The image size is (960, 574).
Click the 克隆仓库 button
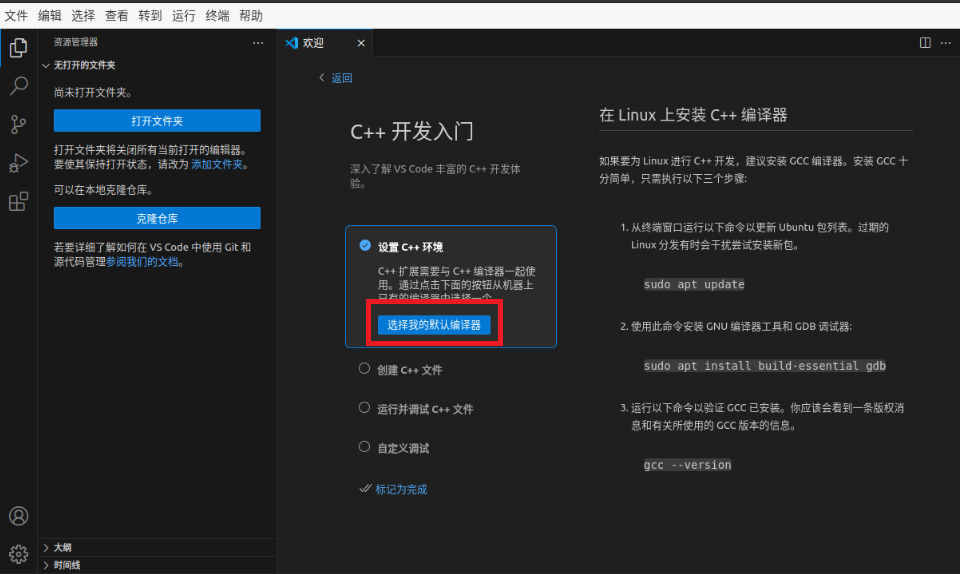(157, 218)
